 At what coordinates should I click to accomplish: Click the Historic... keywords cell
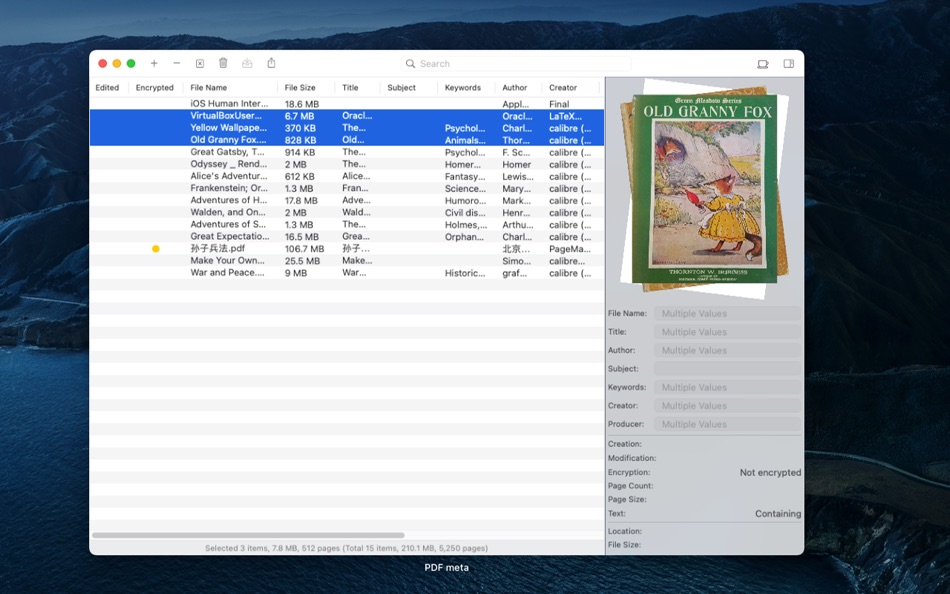click(x=465, y=273)
